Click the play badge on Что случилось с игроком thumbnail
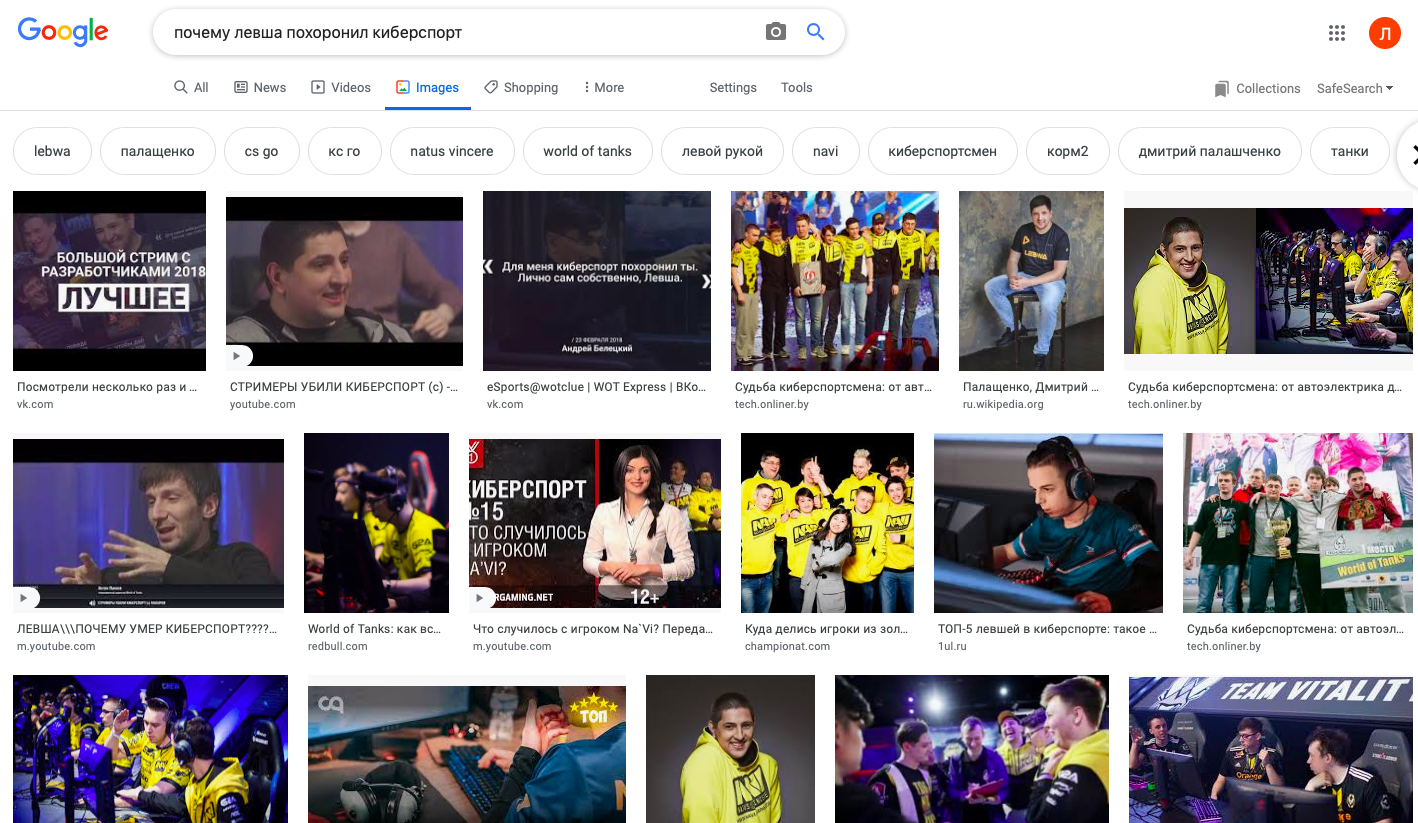The height and width of the screenshot is (823, 1418). click(482, 597)
